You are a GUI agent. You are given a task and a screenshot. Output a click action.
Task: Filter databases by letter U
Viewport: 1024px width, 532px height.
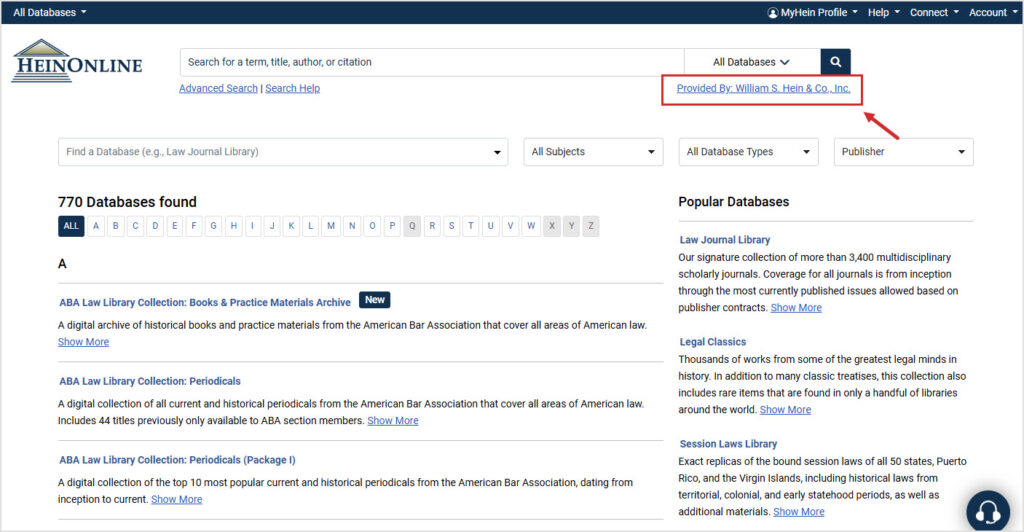pyautogui.click(x=490, y=226)
